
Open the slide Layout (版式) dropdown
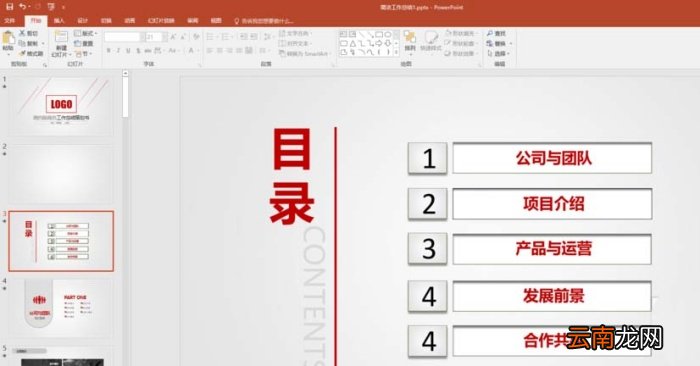pos(86,33)
